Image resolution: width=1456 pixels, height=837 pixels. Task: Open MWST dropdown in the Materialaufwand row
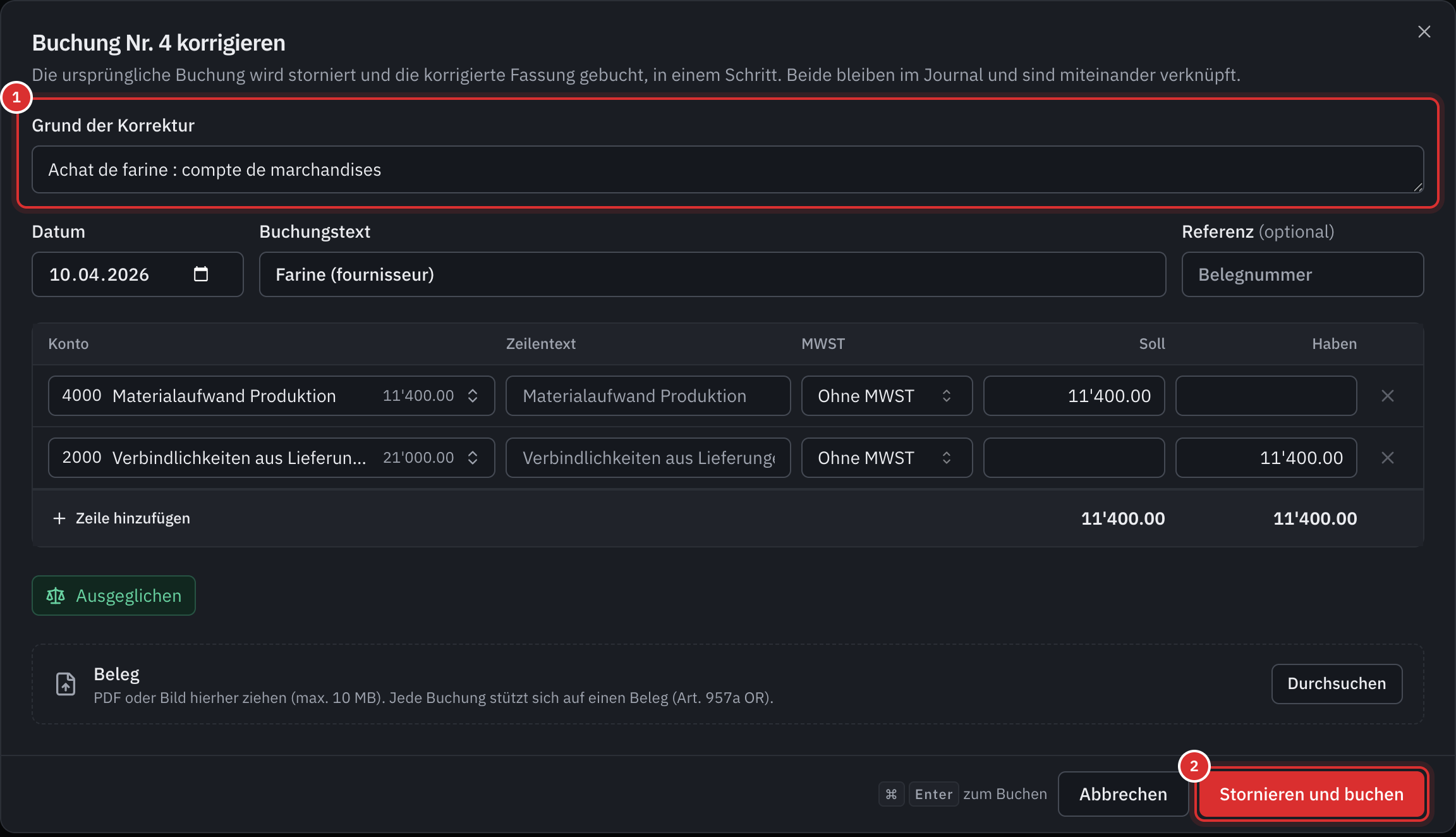[887, 396]
